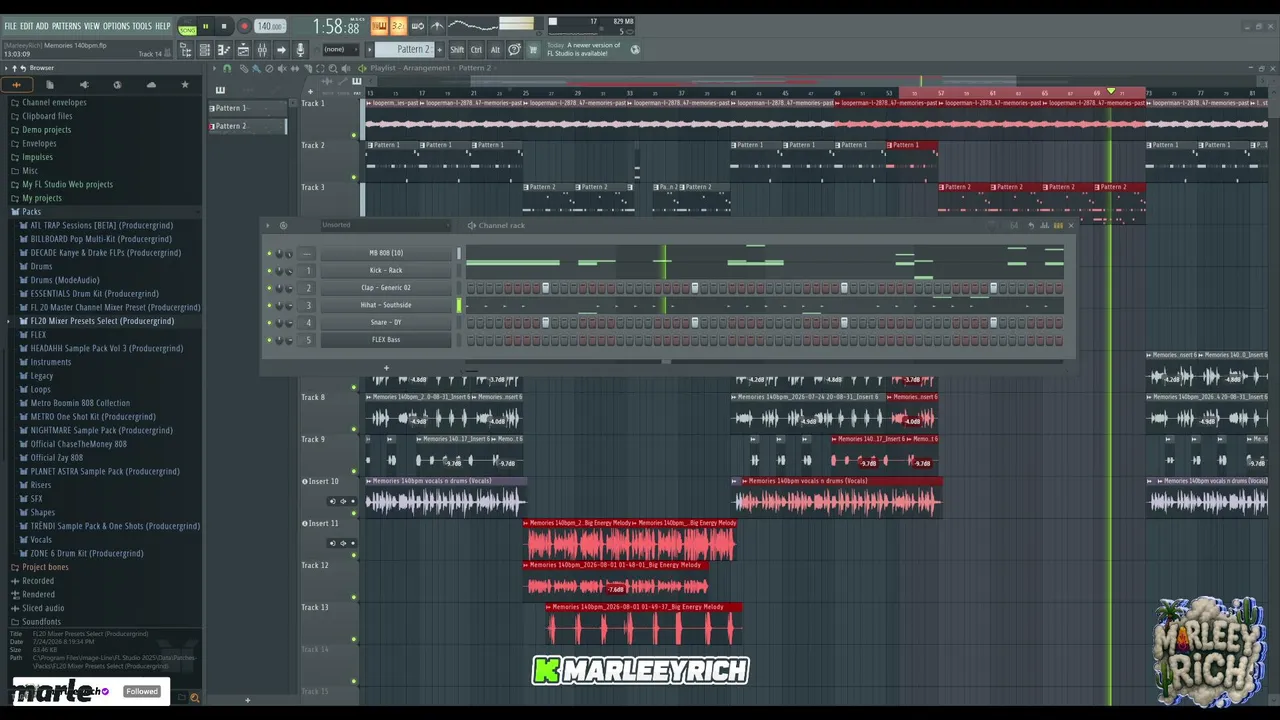This screenshot has width=1280, height=720.
Task: Click the Followed button on the channel overlay
Action: pyautogui.click(x=142, y=691)
